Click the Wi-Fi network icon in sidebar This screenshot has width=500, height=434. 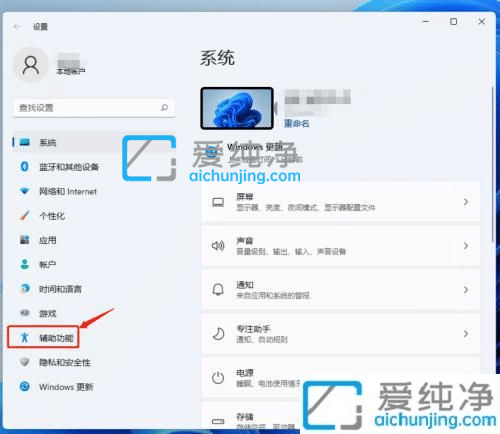tap(24, 191)
